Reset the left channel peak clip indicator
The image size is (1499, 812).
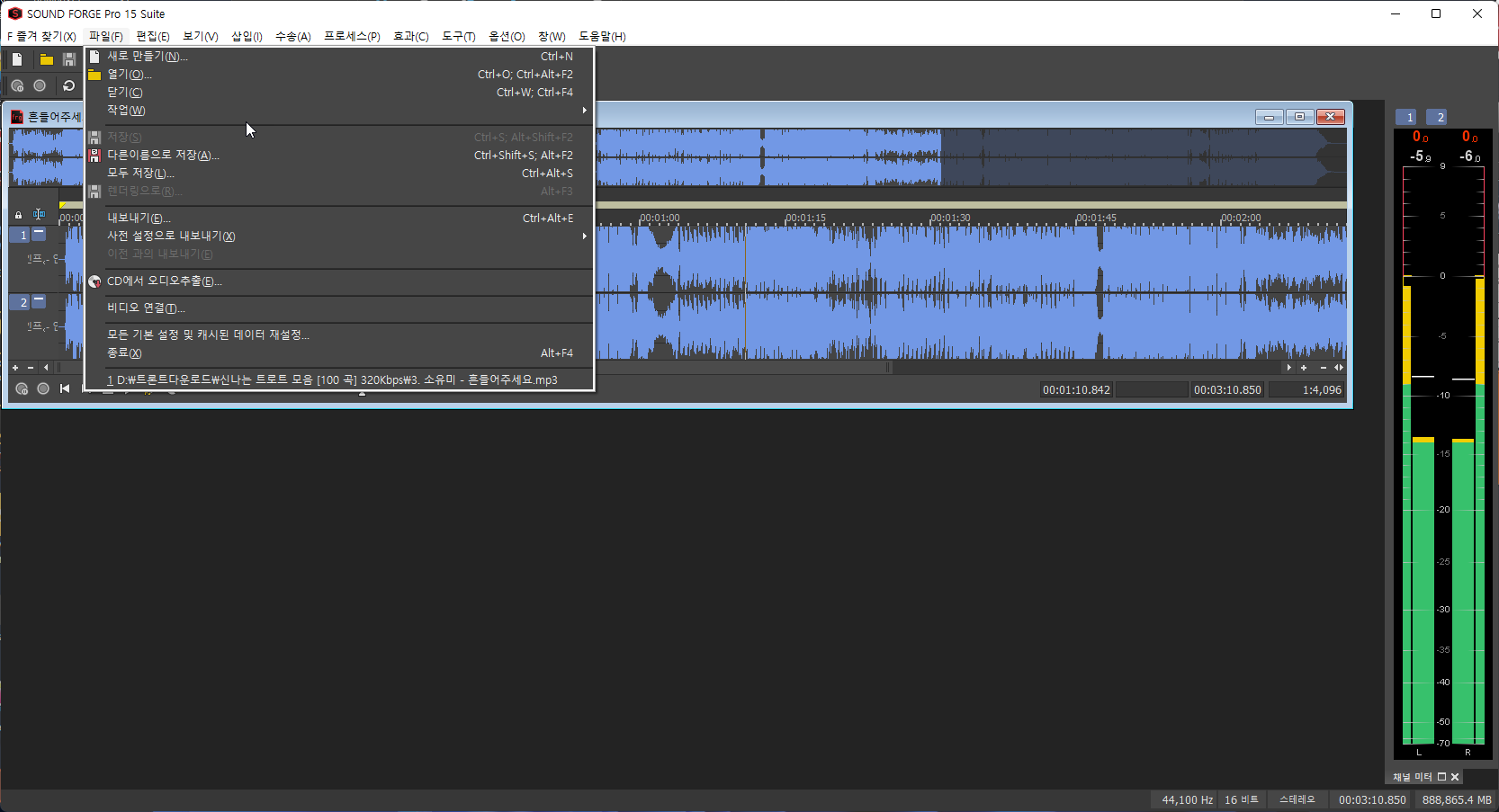click(1420, 137)
